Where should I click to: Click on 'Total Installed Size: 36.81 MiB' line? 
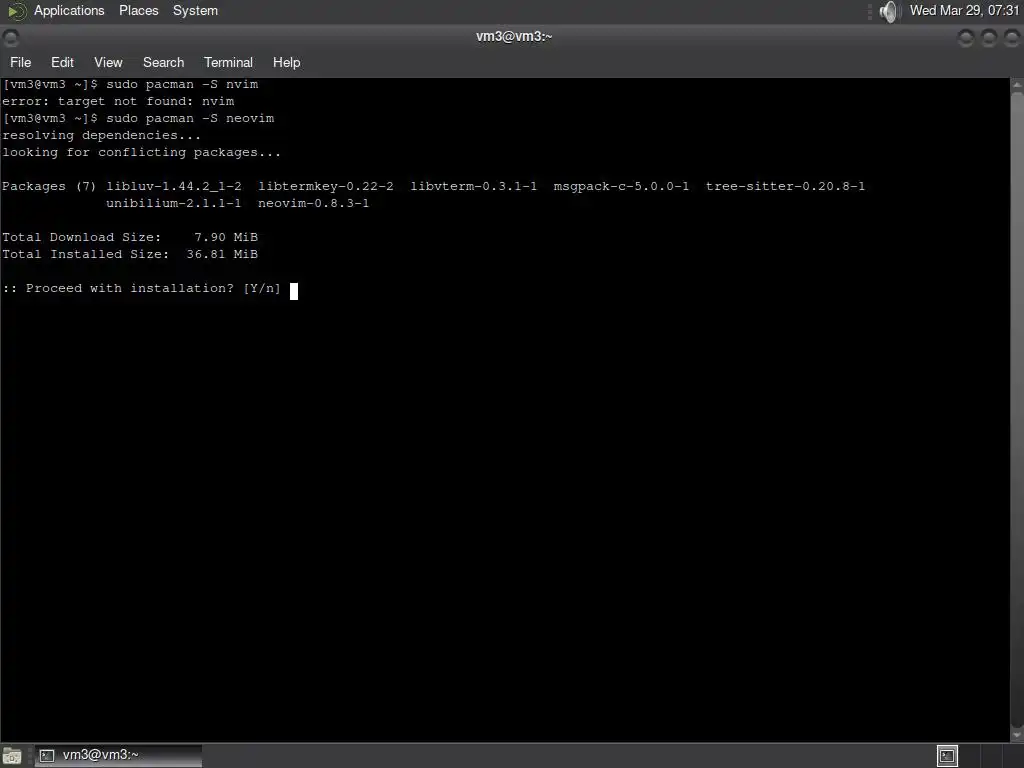pyautogui.click(x=130, y=254)
